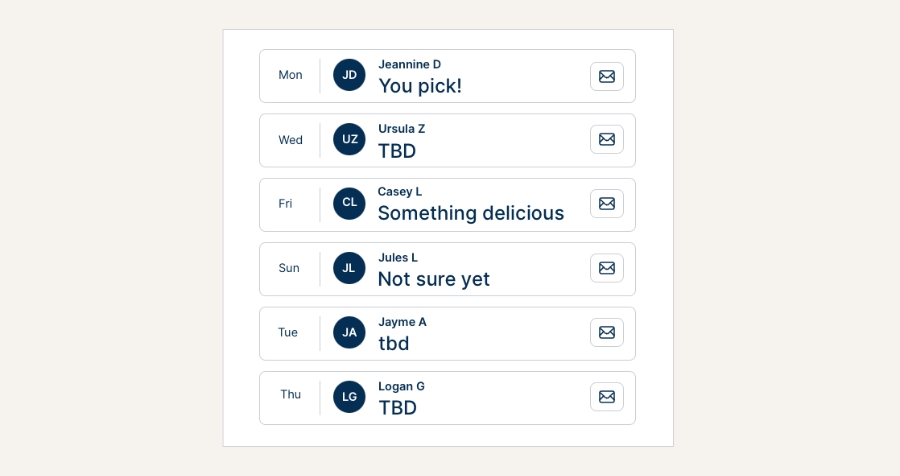900x476 pixels.
Task: Click the "Not sure yet" text
Action: pos(433,279)
